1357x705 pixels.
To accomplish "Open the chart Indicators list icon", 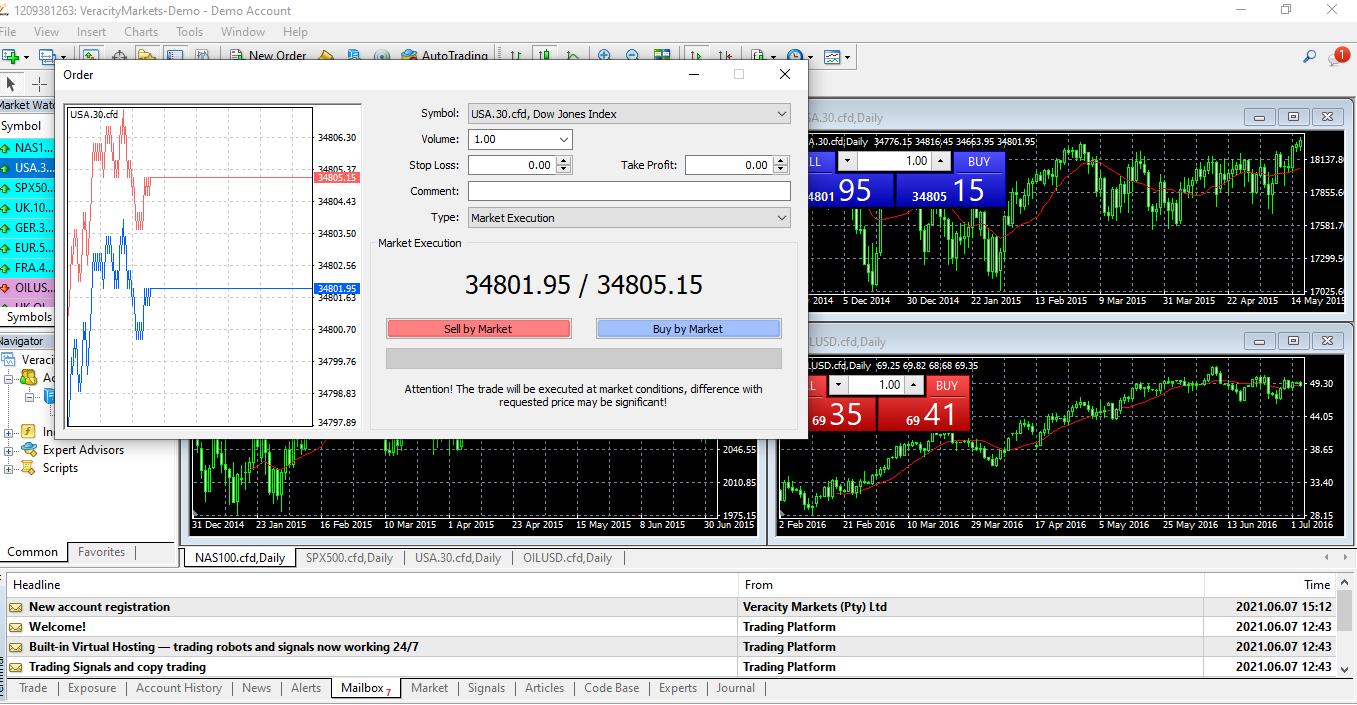I will [x=755, y=56].
